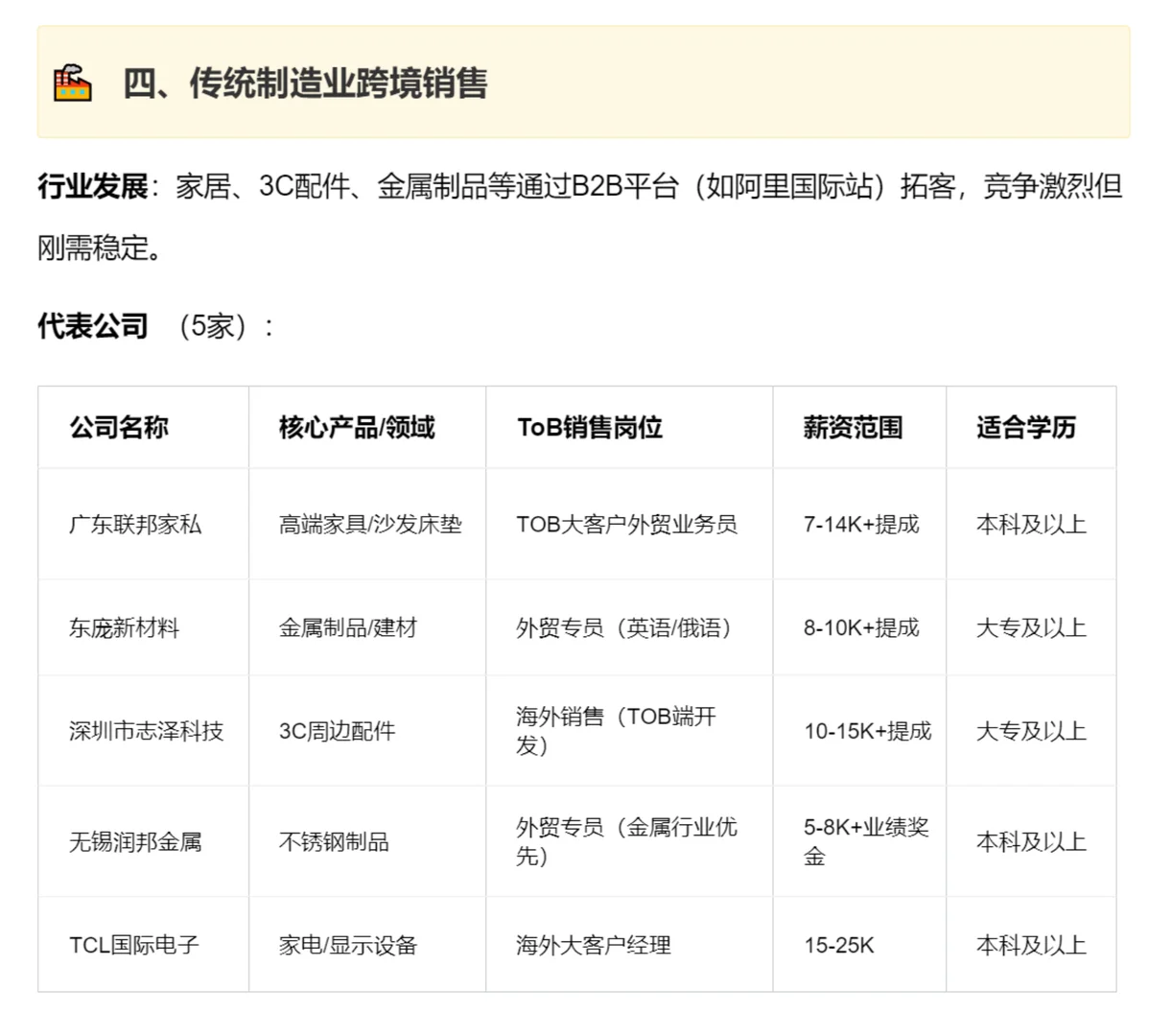Select the 15-25K salary cell
The width and height of the screenshot is (1172, 1036).
point(836,945)
